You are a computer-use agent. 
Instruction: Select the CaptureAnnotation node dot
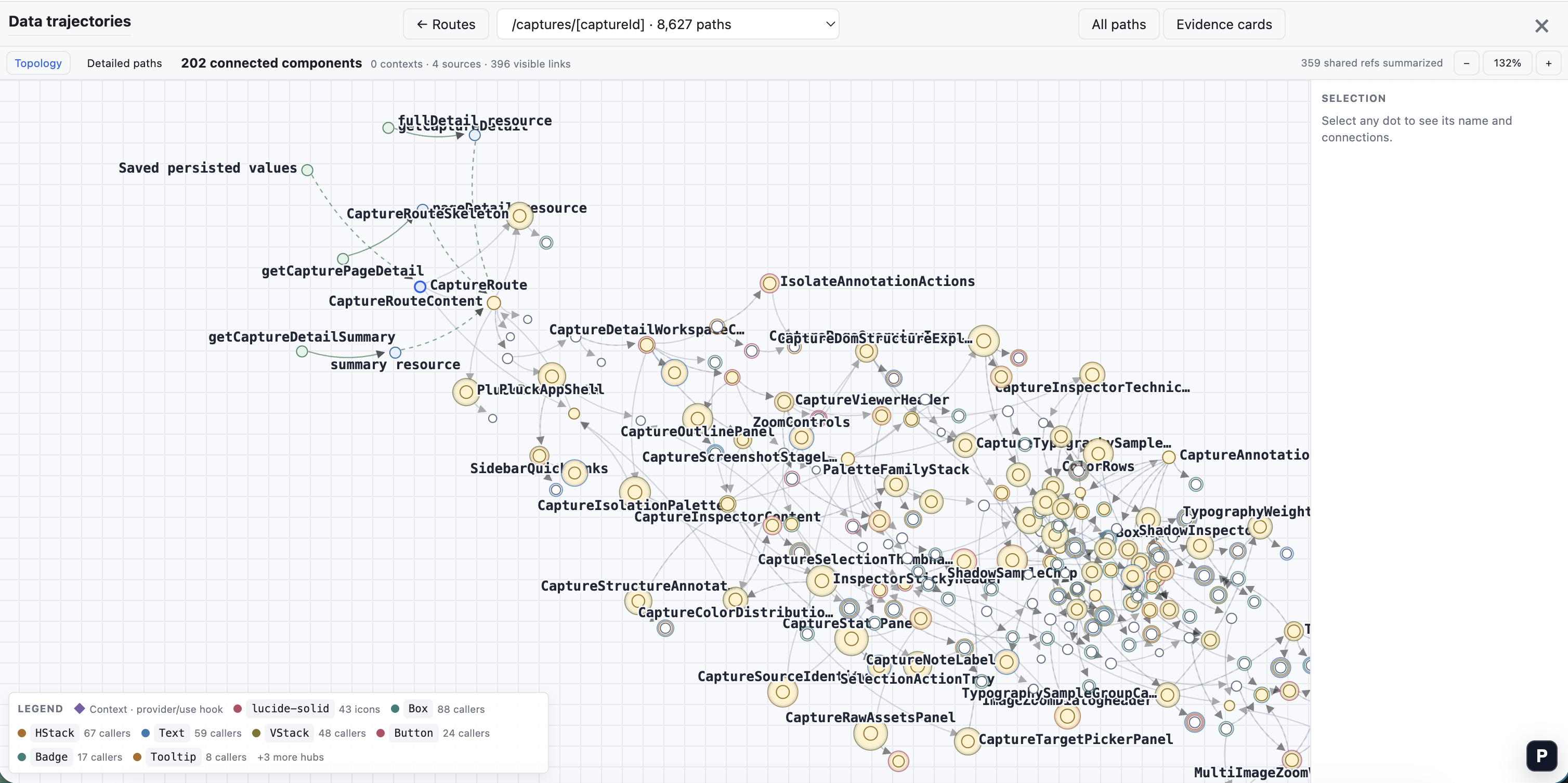pos(1168,457)
